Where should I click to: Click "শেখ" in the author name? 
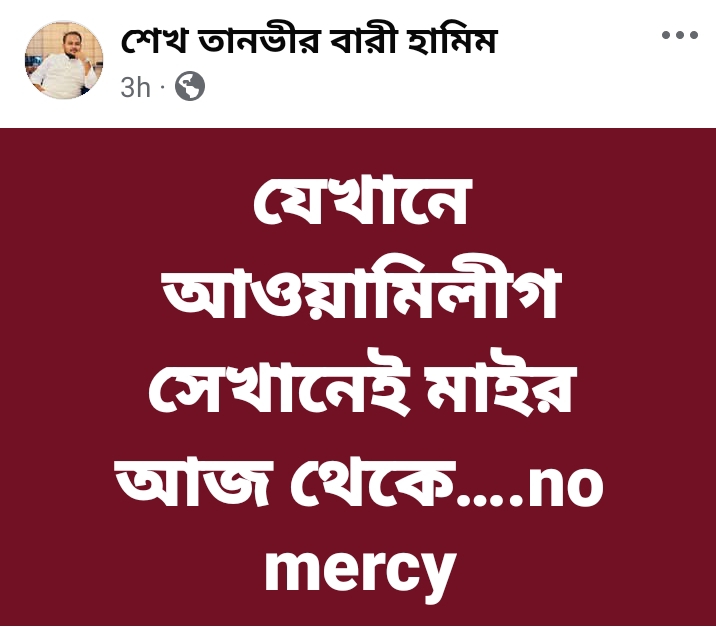(x=153, y=40)
